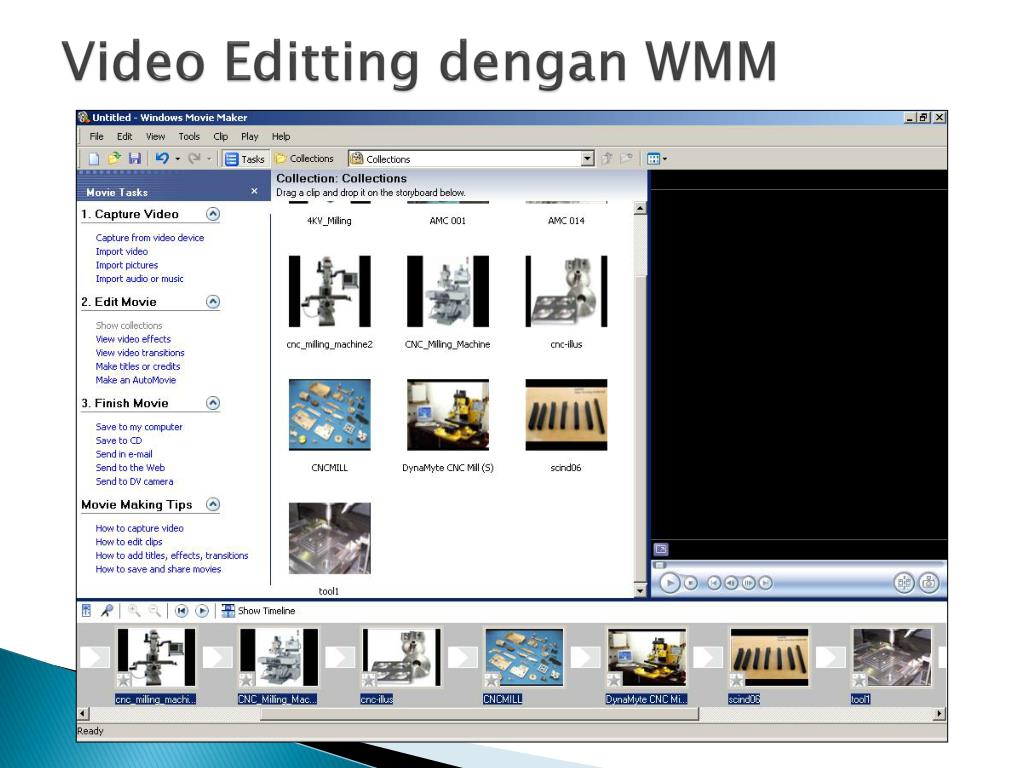The width and height of the screenshot is (1024, 768).
Task: Select the cnc_milling_machine2 collection thumbnail
Action: tap(330, 291)
